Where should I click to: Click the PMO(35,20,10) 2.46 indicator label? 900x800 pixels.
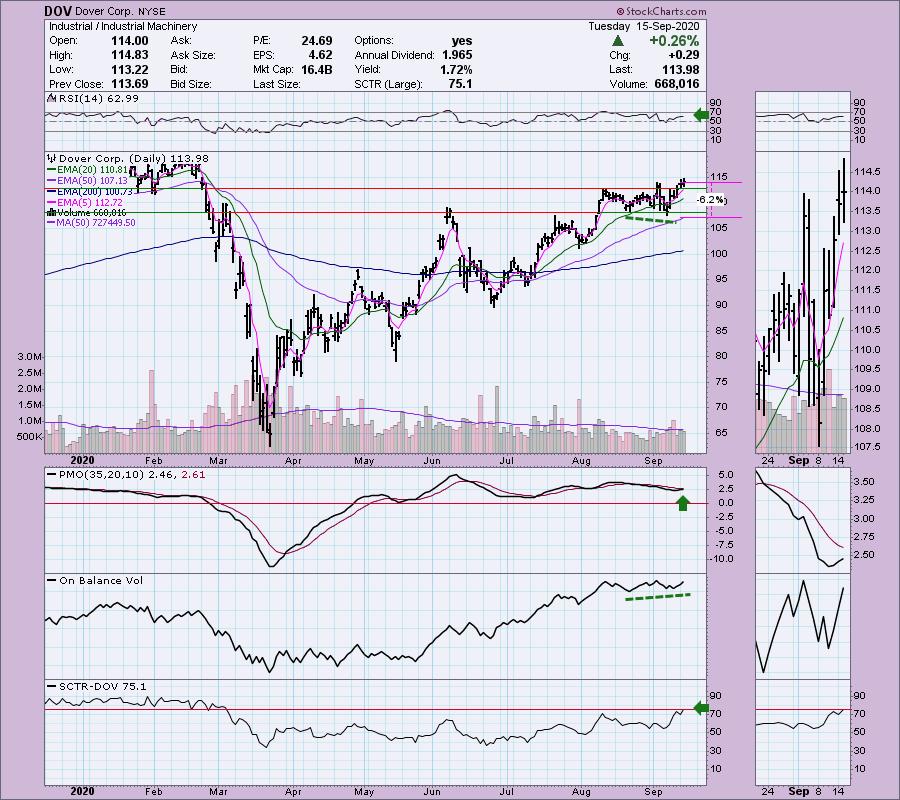point(117,475)
